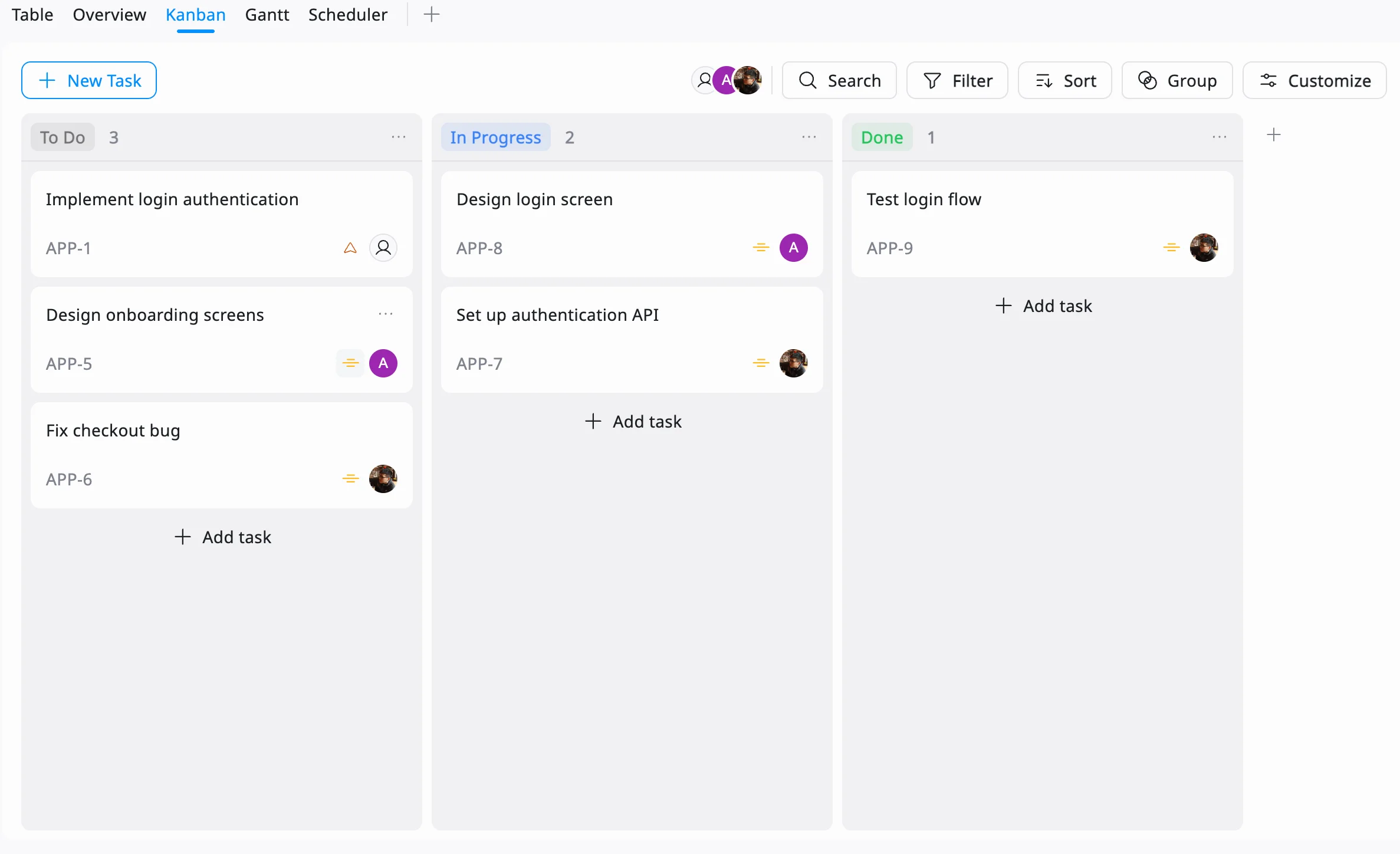Click Add task under the Done column
This screenshot has width=1400, height=854.
click(1043, 306)
